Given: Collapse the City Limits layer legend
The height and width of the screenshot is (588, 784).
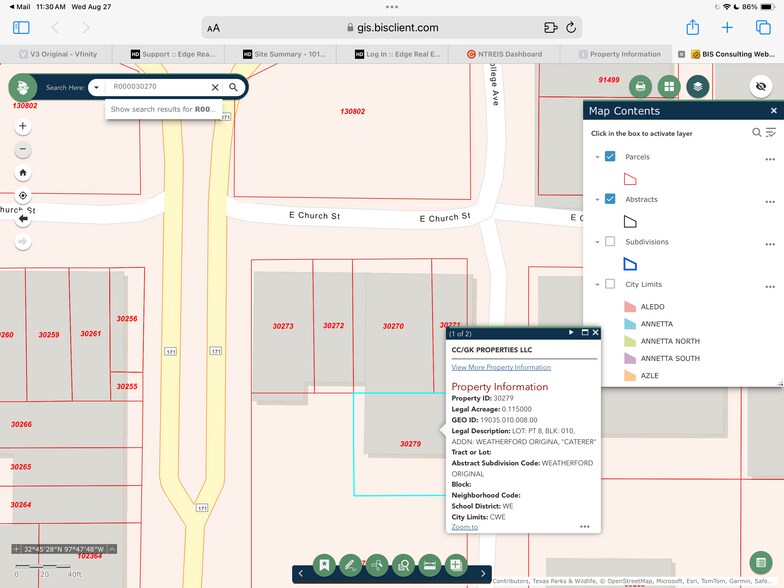Looking at the screenshot, I should pos(597,285).
